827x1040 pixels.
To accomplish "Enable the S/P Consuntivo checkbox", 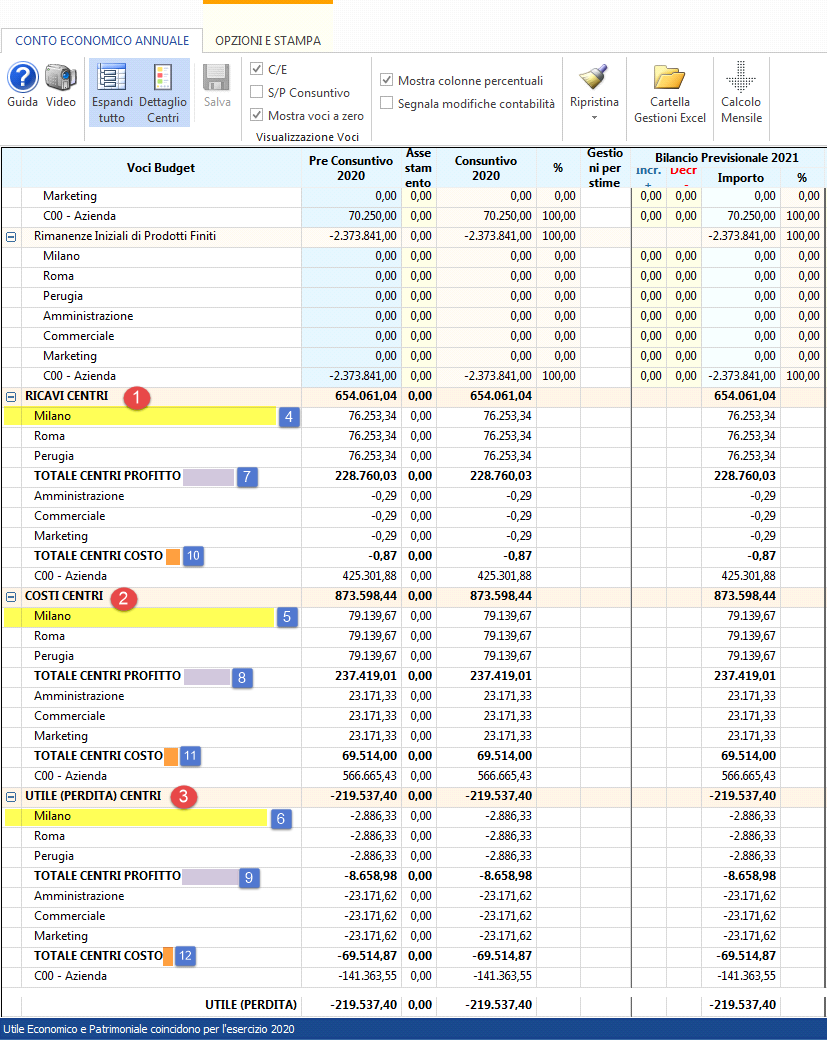I will point(257,92).
